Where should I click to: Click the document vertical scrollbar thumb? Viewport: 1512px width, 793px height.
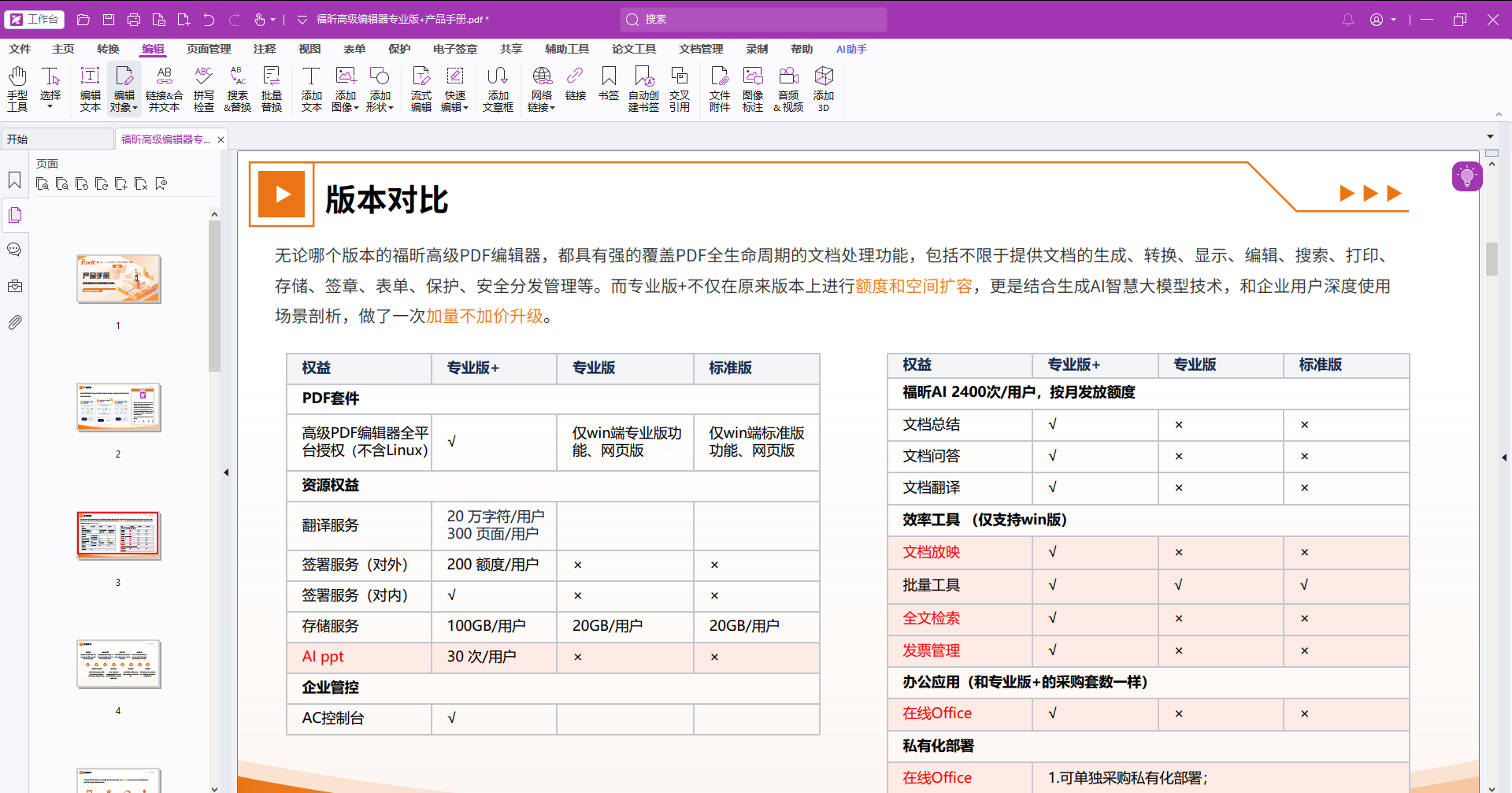pos(1492,259)
